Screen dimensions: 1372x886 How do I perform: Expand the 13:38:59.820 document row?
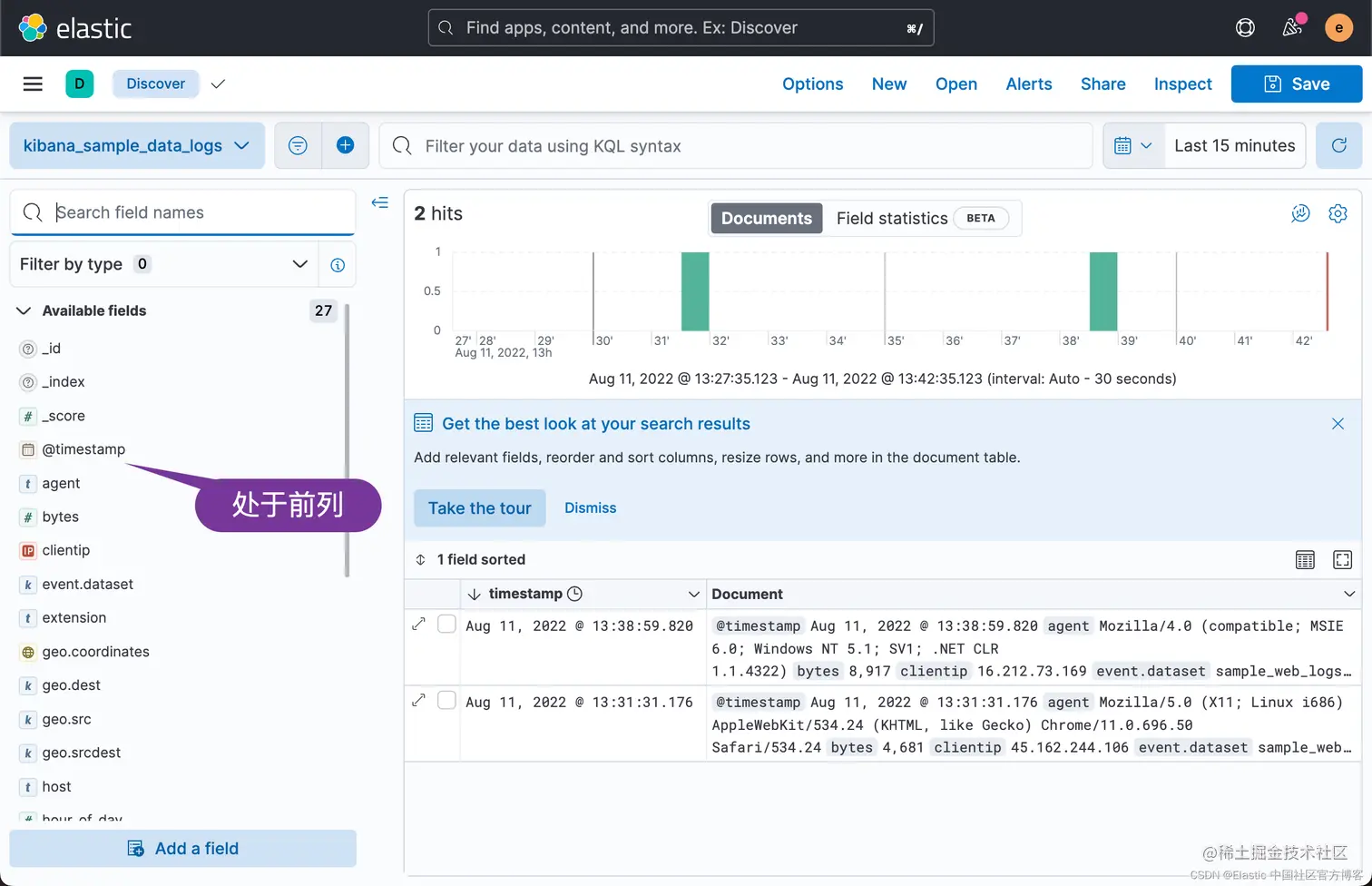(x=418, y=625)
